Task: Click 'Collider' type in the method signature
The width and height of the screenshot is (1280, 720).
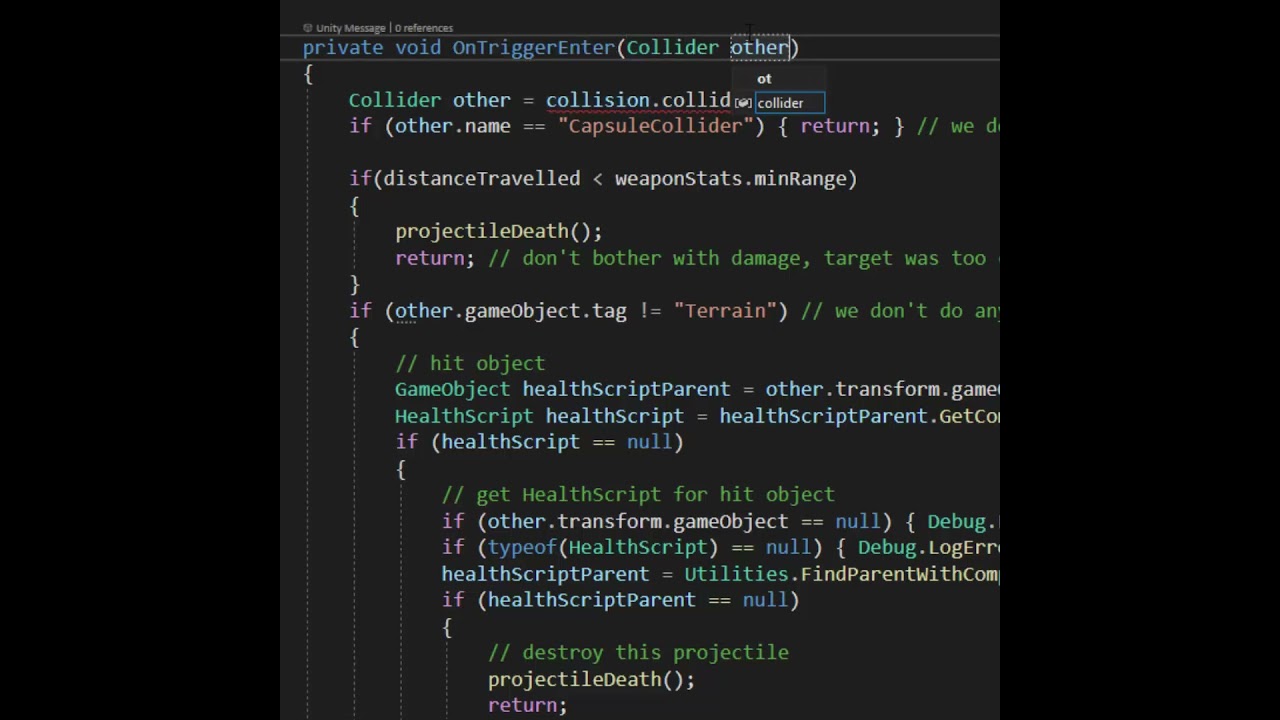Action: click(672, 47)
